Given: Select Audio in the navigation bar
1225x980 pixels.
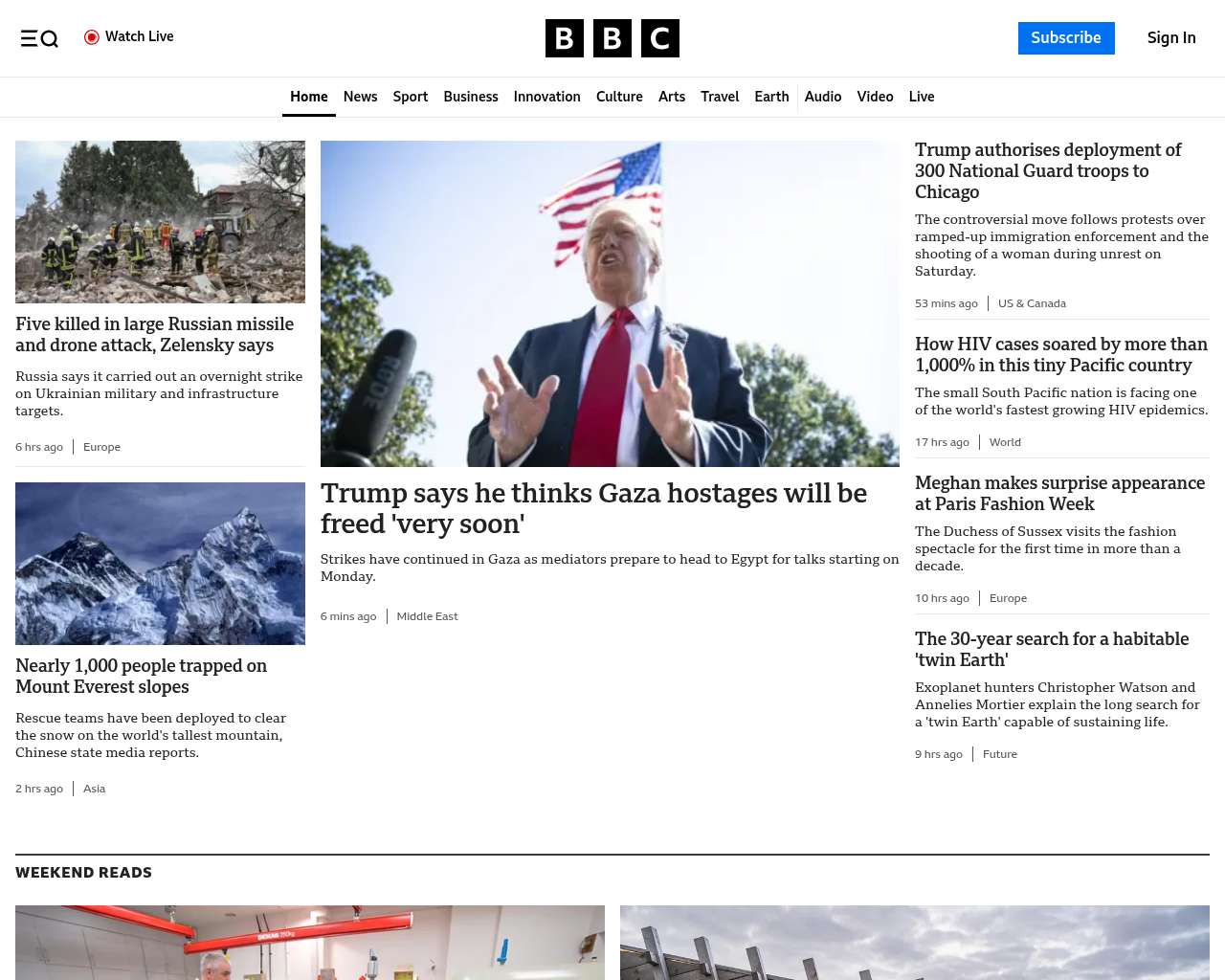Looking at the screenshot, I should [x=823, y=97].
